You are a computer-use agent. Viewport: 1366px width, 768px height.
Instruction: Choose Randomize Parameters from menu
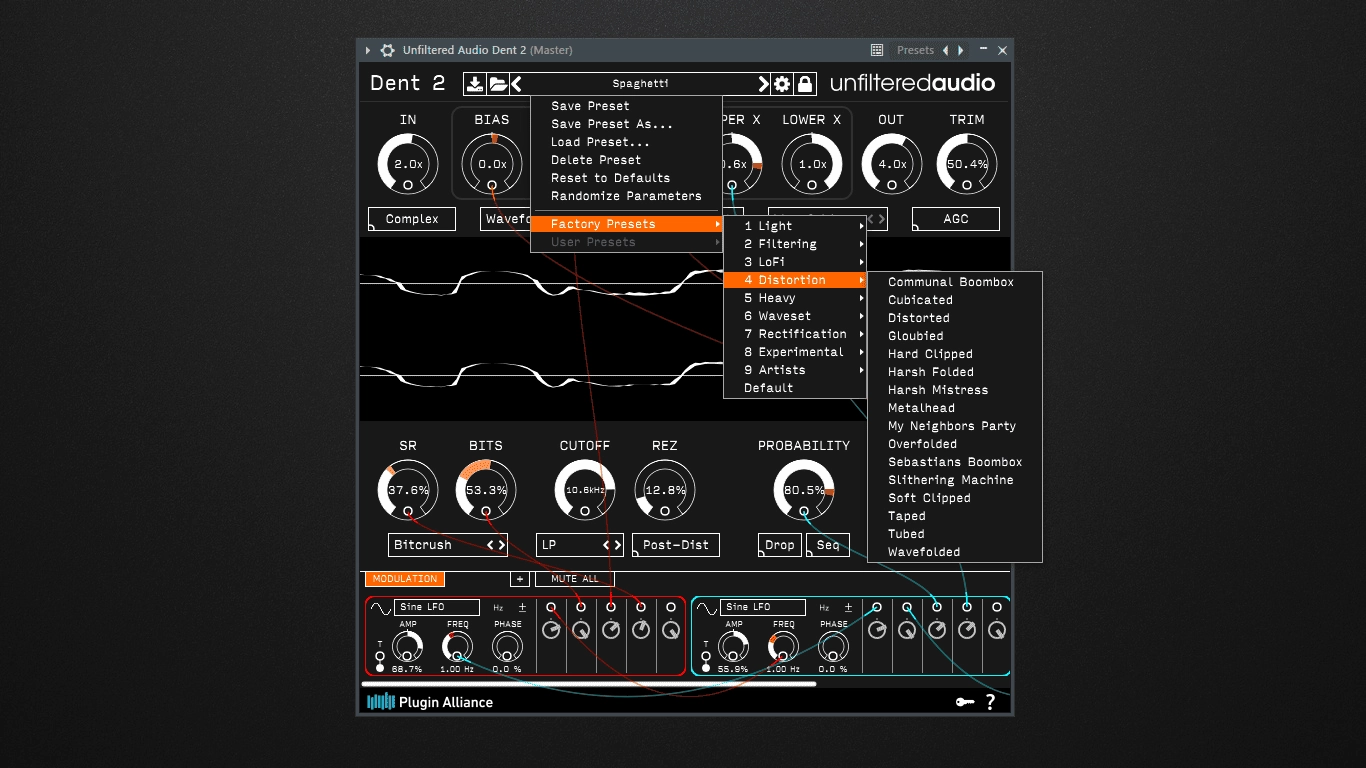(626, 196)
